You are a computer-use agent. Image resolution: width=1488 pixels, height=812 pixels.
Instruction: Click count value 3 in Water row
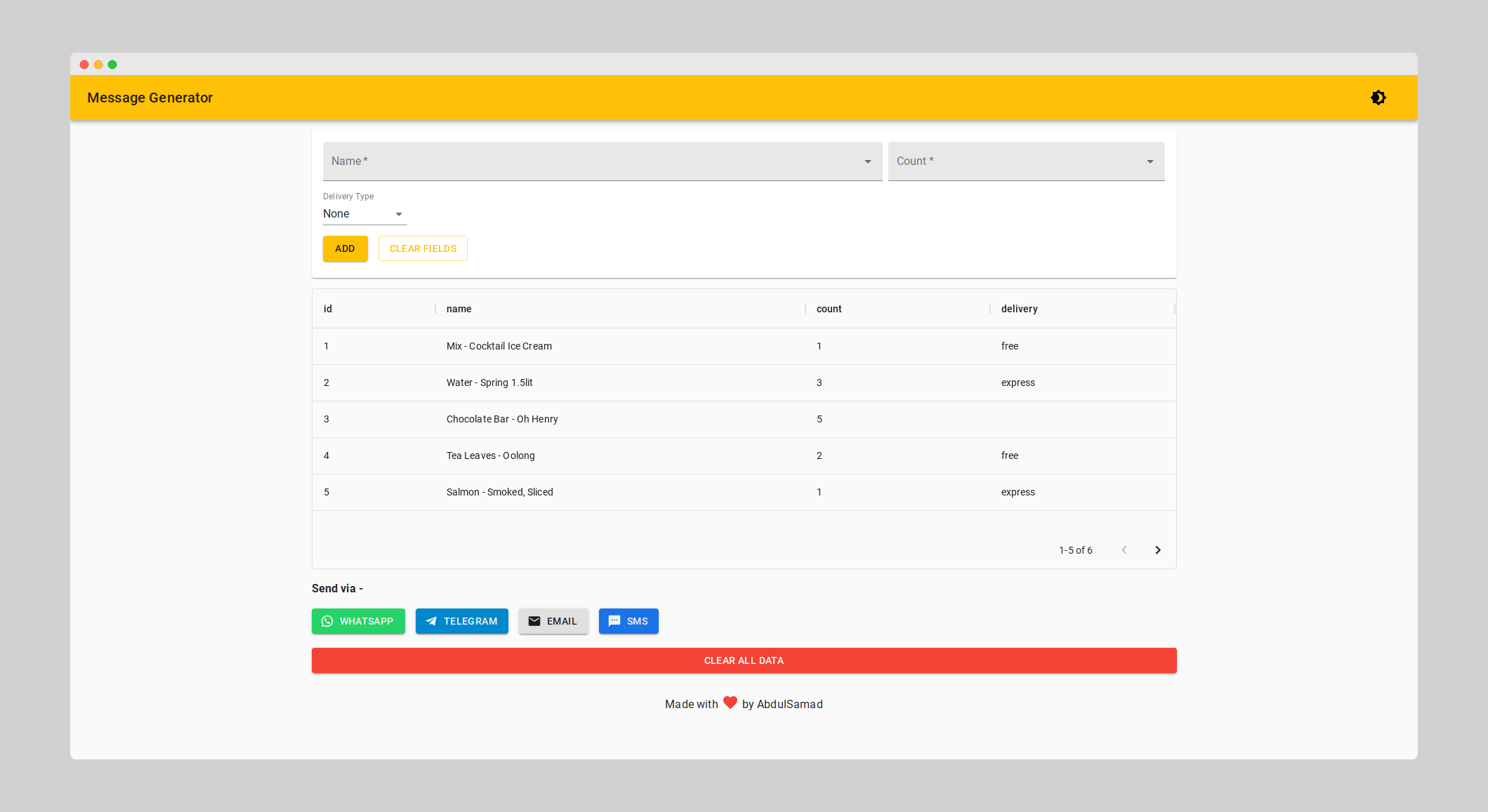[819, 382]
